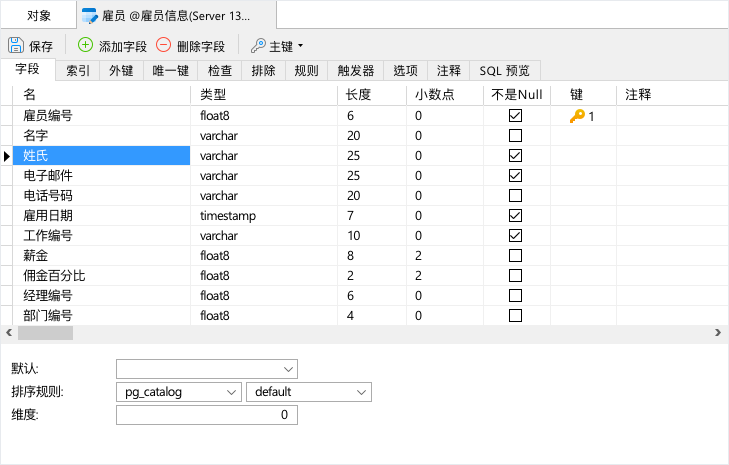Viewport: 729px width, 465px height.
Task: Select the 薪金 field name
Action: click(36, 255)
